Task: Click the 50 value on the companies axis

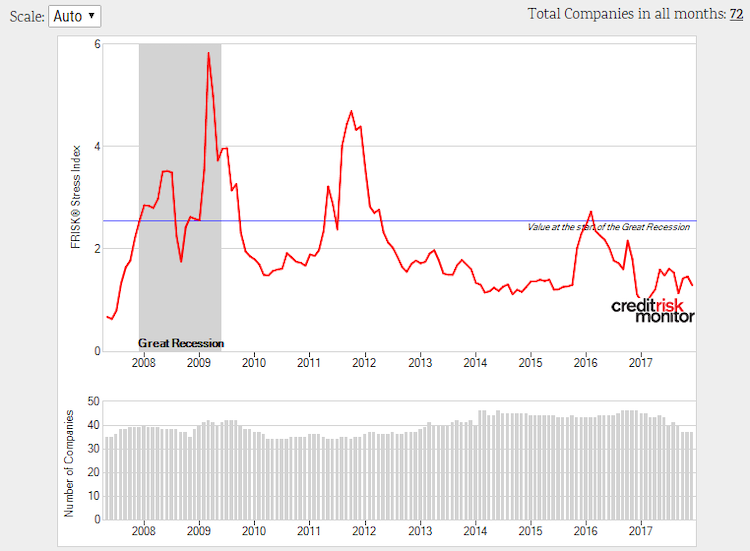Action: (94, 401)
